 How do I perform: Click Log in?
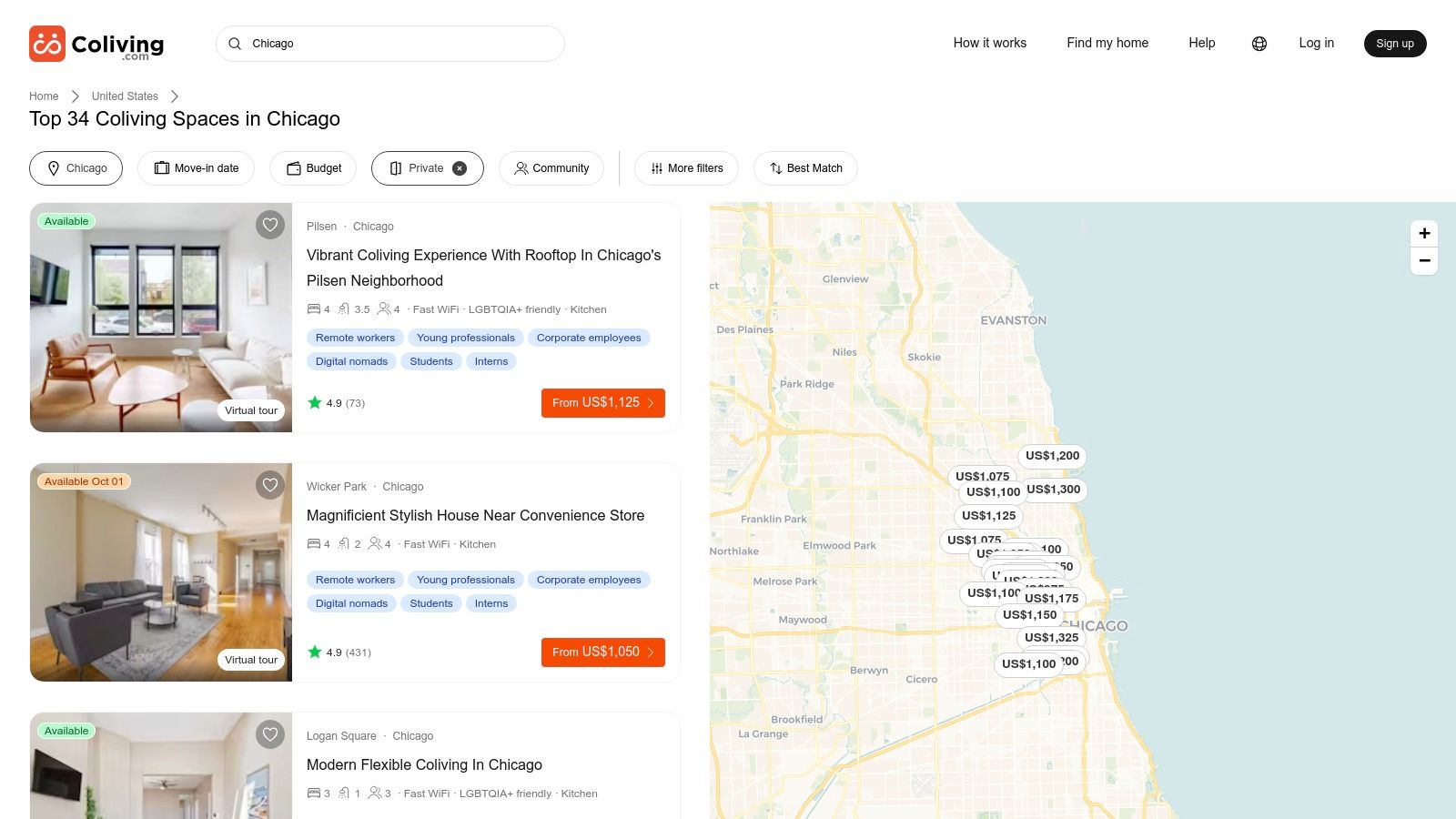1316,43
